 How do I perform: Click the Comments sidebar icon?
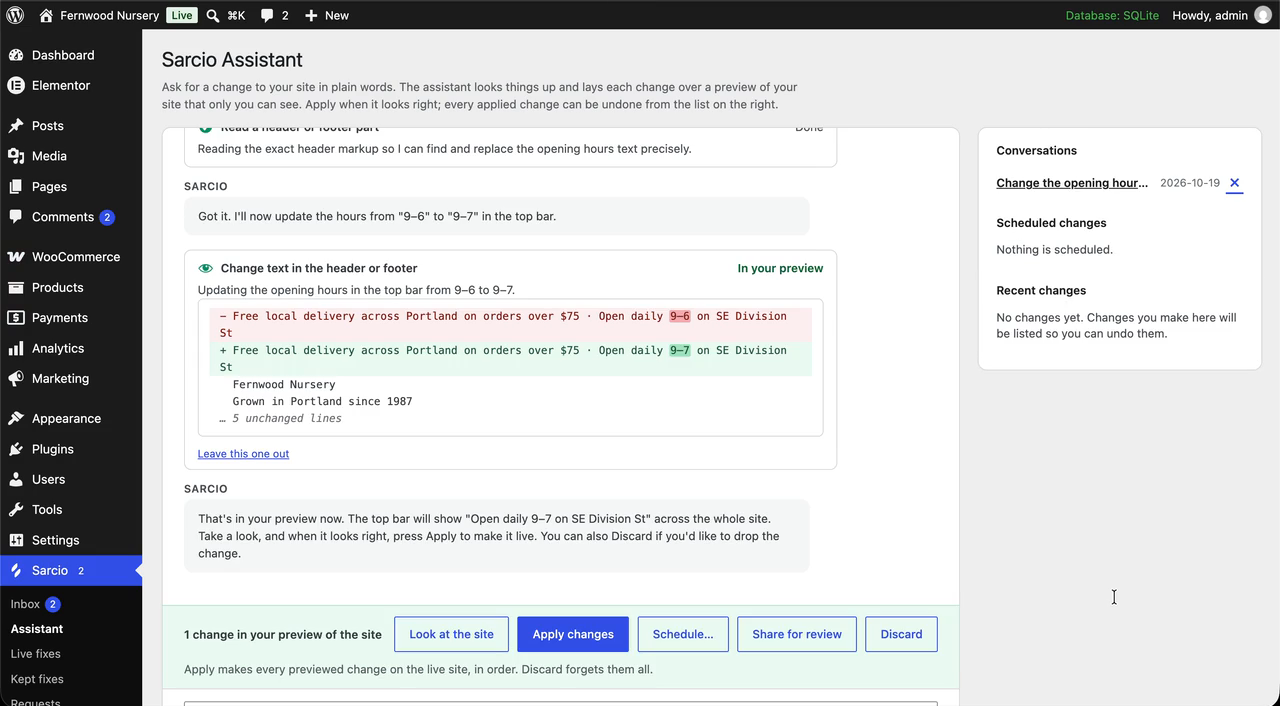[16, 216]
